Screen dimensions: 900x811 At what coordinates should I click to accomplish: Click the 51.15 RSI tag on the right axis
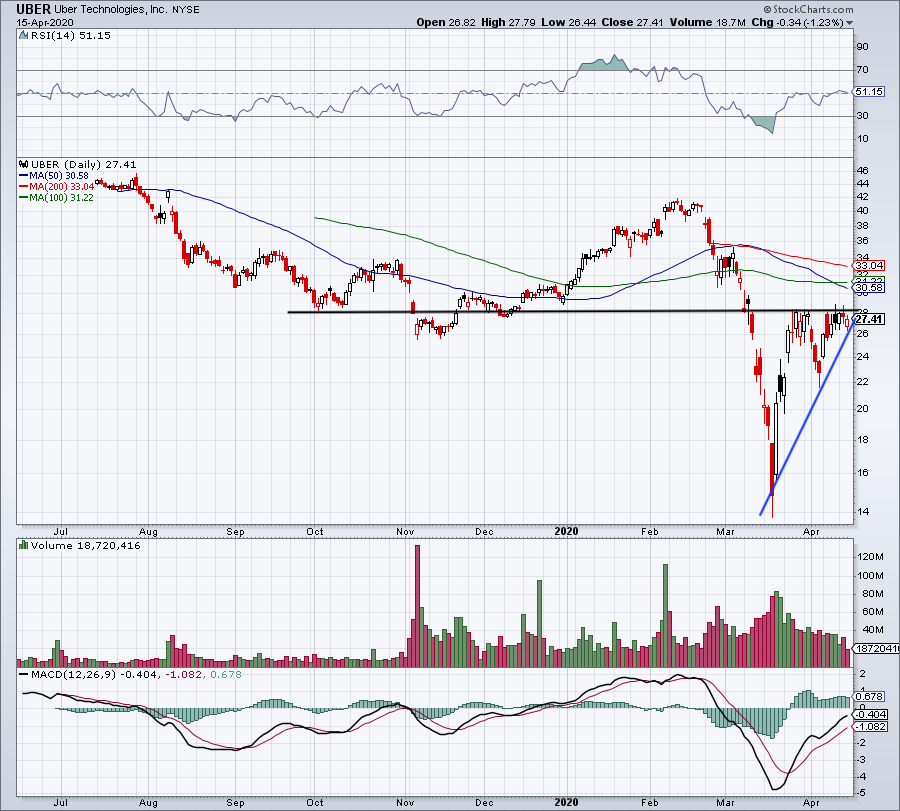(x=869, y=92)
